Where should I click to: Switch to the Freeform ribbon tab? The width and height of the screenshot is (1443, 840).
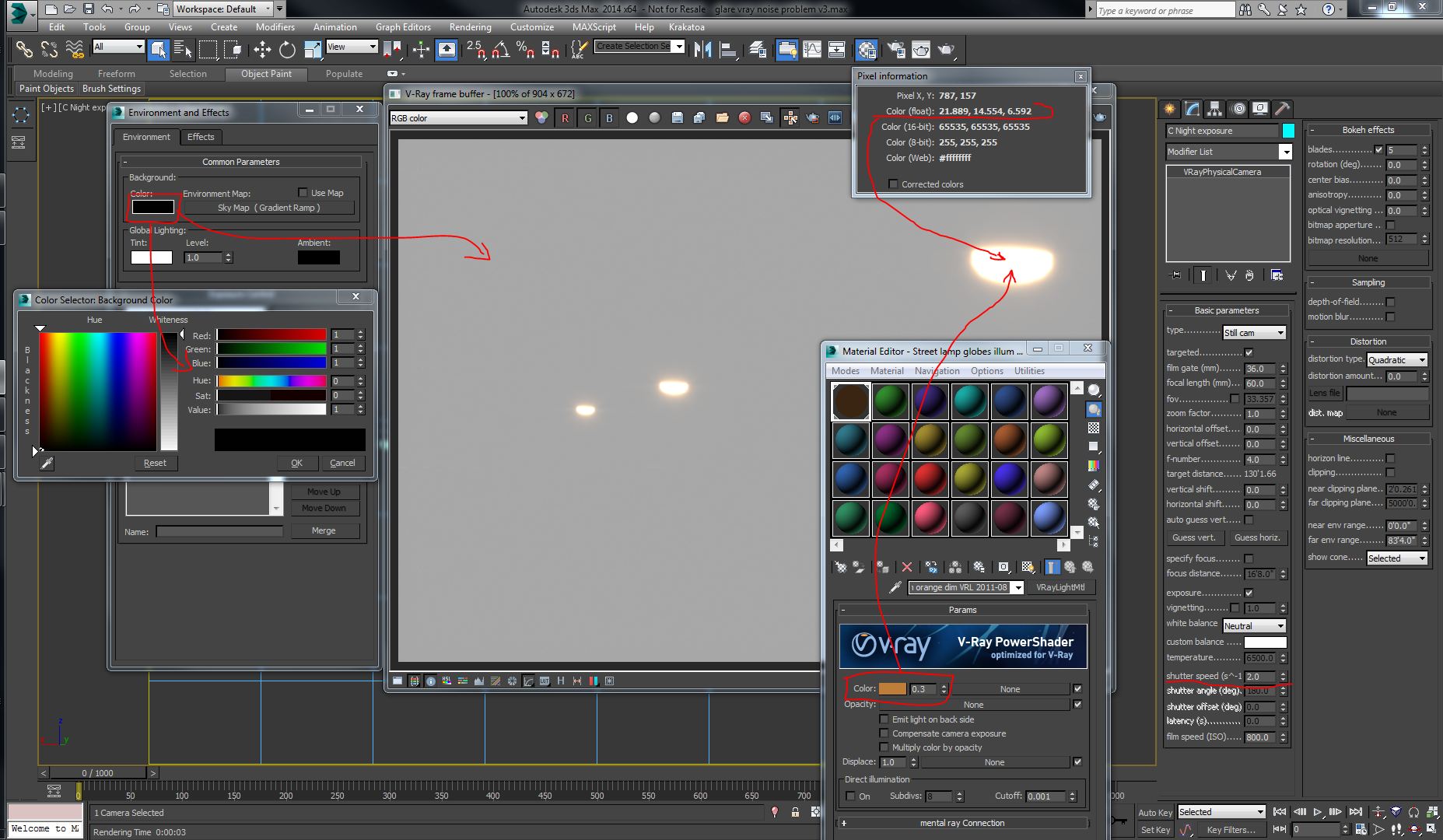tap(116, 74)
